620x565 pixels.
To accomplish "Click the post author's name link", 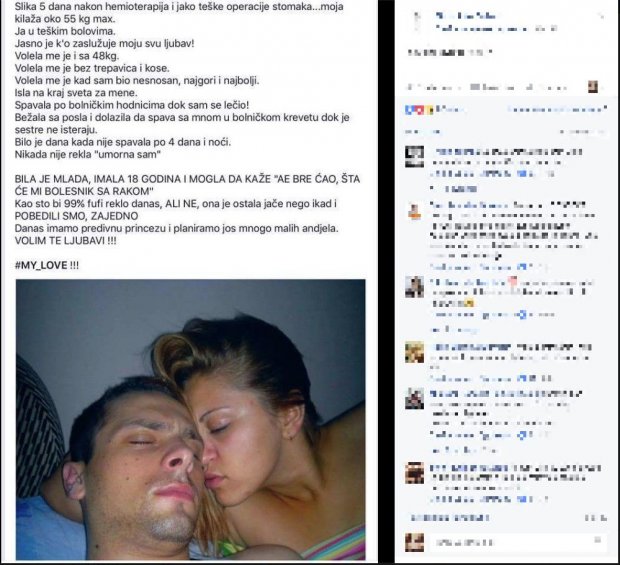I will (x=465, y=16).
